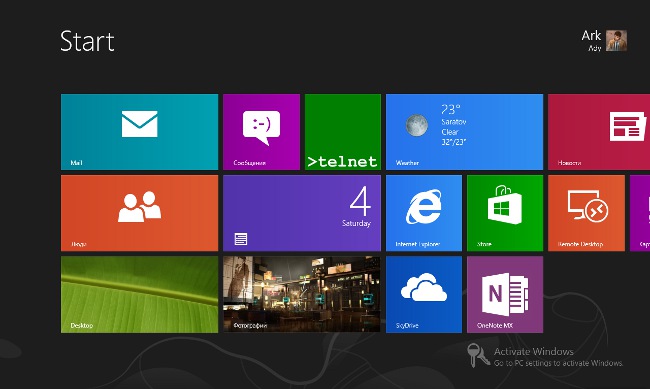Open the Photos tile with city night image
The width and height of the screenshot is (650, 389).
click(302, 294)
